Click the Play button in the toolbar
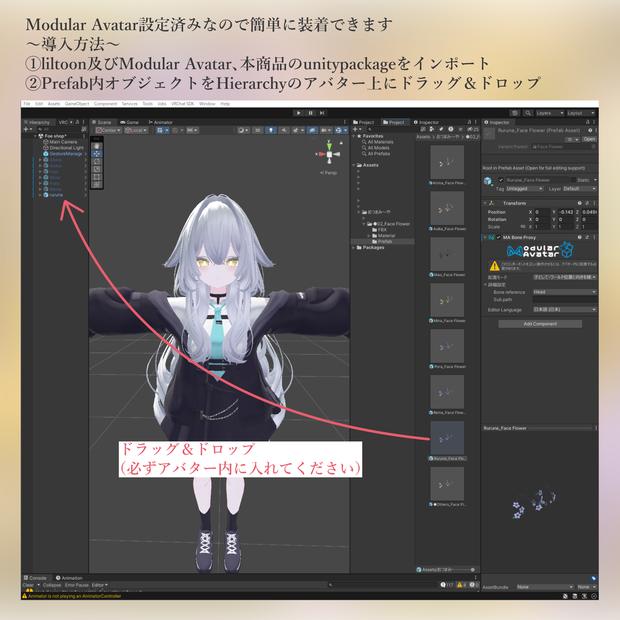The height and width of the screenshot is (620, 620). 299,113
